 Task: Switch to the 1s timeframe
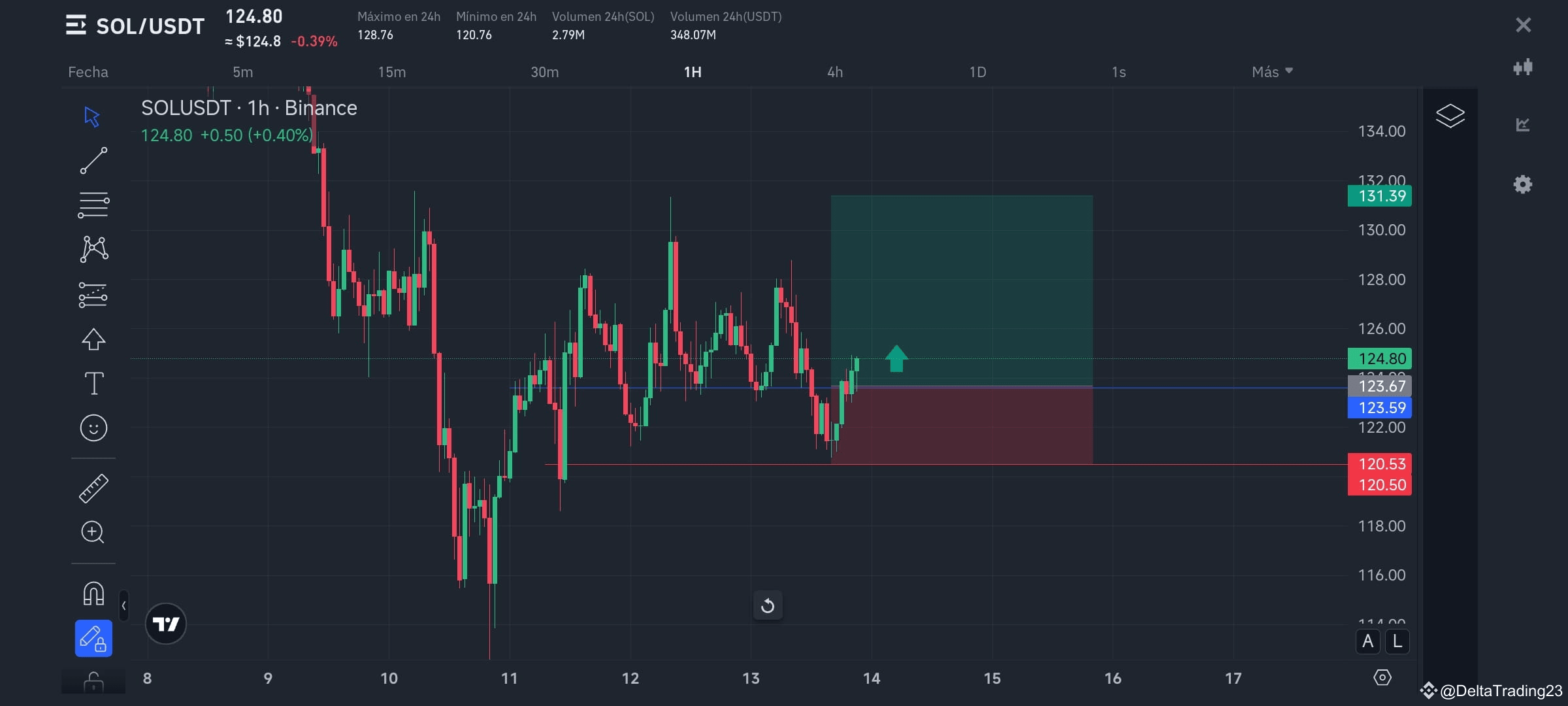tap(1119, 72)
